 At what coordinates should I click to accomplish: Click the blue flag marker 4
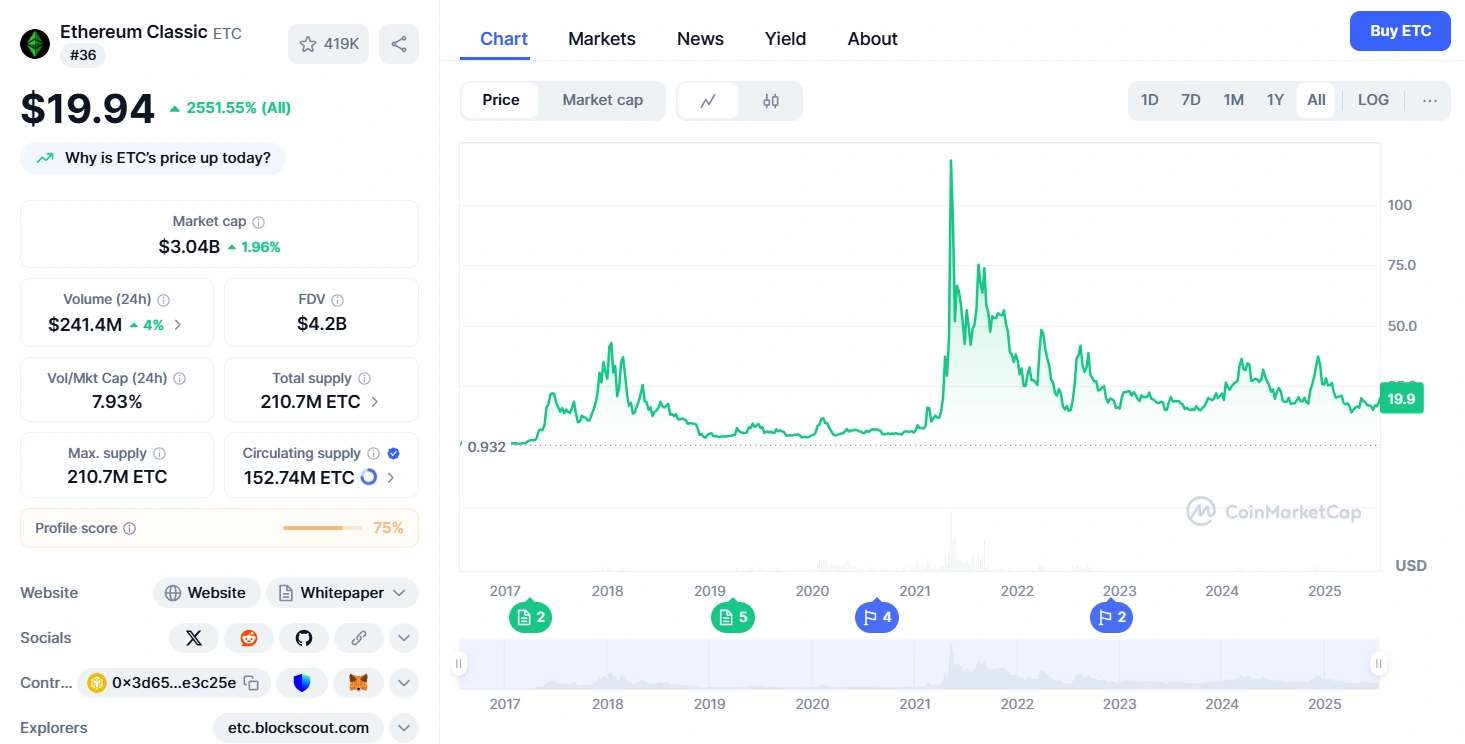click(x=877, y=617)
